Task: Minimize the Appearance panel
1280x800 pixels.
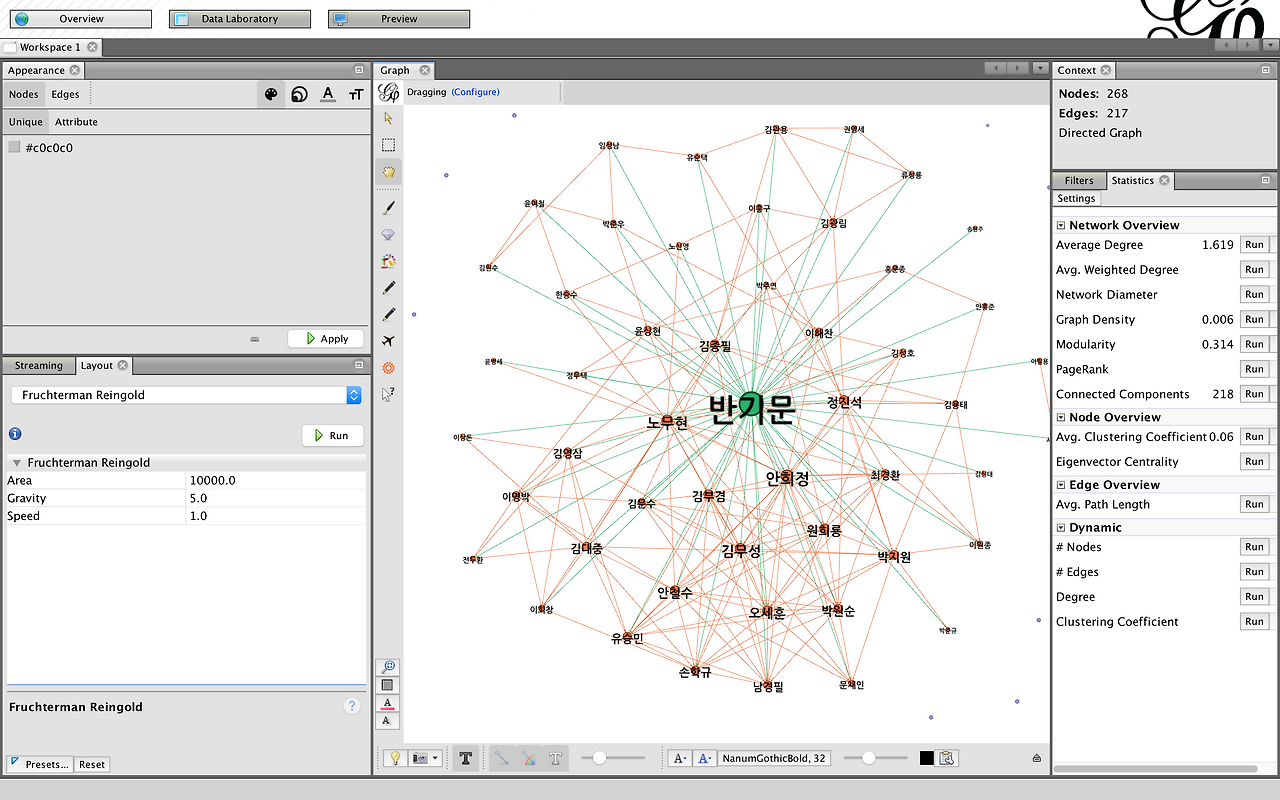Action: point(359,70)
